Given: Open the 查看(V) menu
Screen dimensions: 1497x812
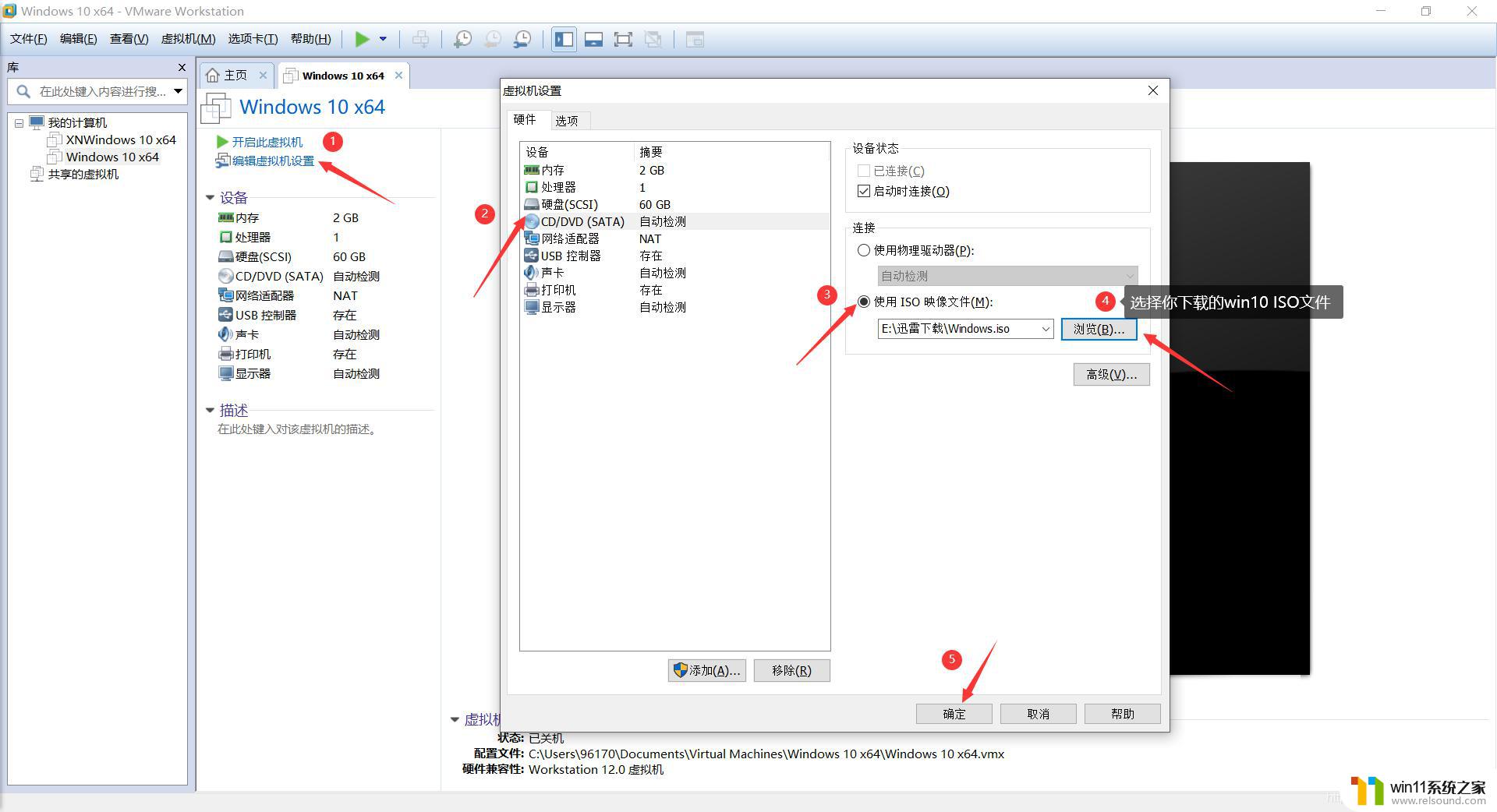Looking at the screenshot, I should [129, 39].
